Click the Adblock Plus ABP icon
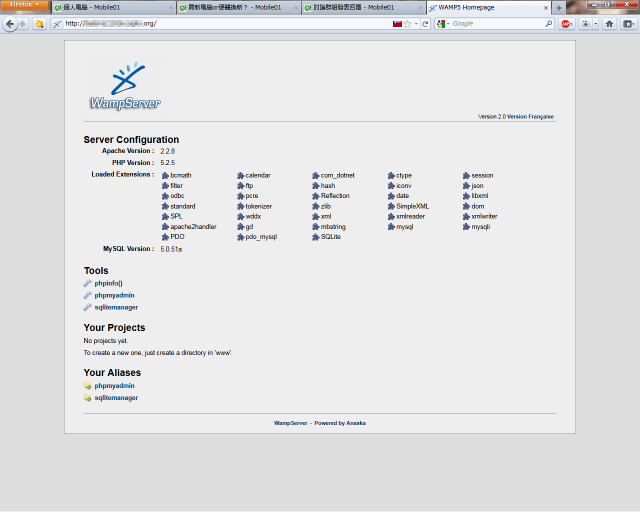The image size is (640, 512). (565, 24)
